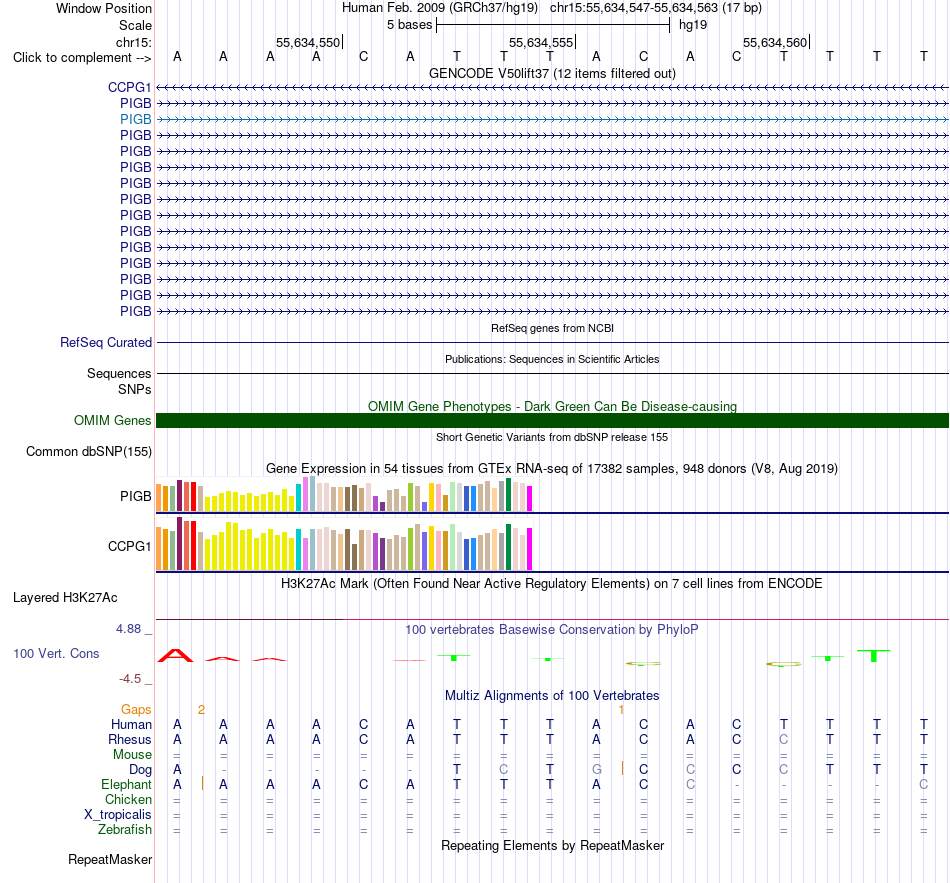Image resolution: width=950 pixels, height=883 pixels.
Task: Open the RefSeq Curated track label
Action: point(105,342)
